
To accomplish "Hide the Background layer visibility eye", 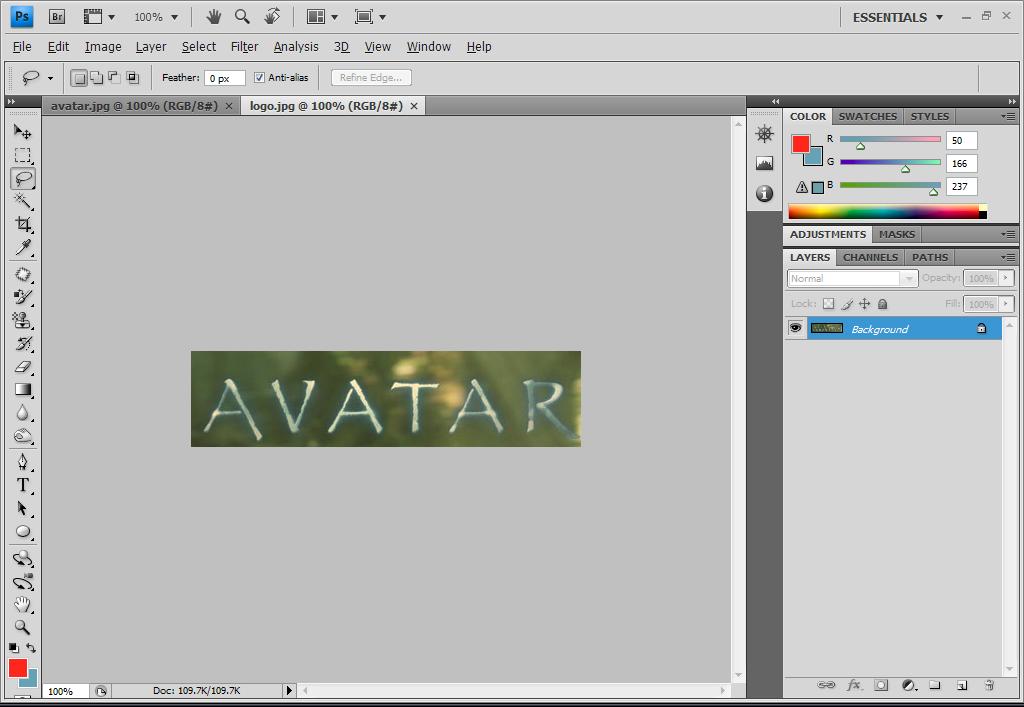I will pyautogui.click(x=795, y=328).
